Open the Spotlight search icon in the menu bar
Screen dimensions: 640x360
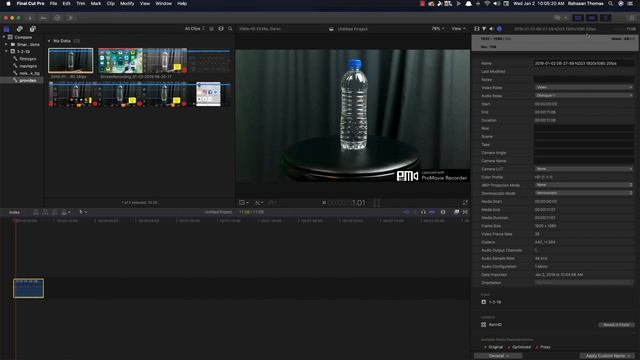[x=611, y=3]
